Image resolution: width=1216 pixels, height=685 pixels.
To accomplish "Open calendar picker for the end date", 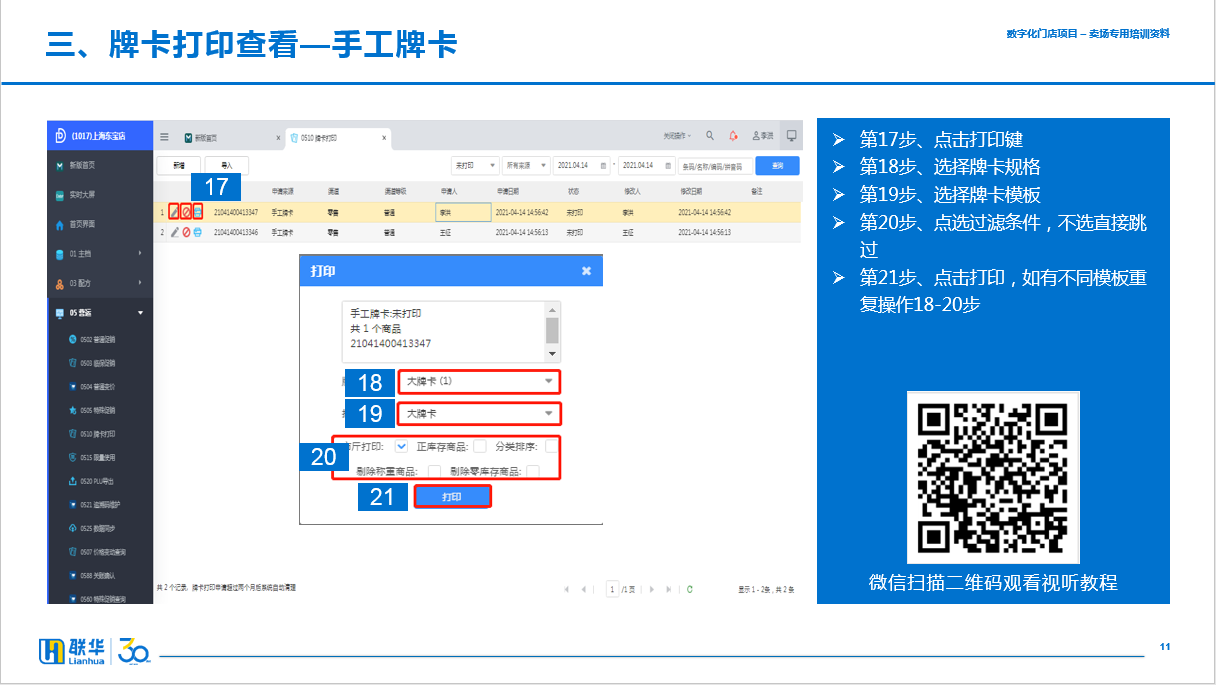I will [668, 165].
